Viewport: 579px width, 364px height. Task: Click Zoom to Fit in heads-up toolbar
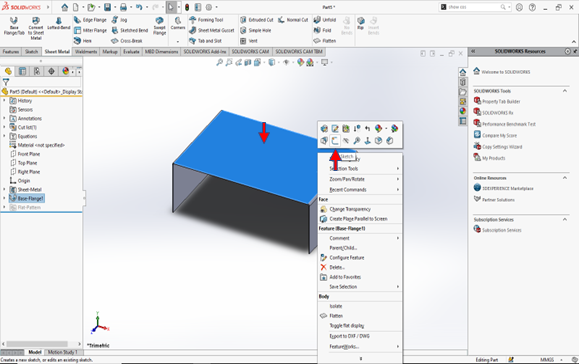point(219,62)
